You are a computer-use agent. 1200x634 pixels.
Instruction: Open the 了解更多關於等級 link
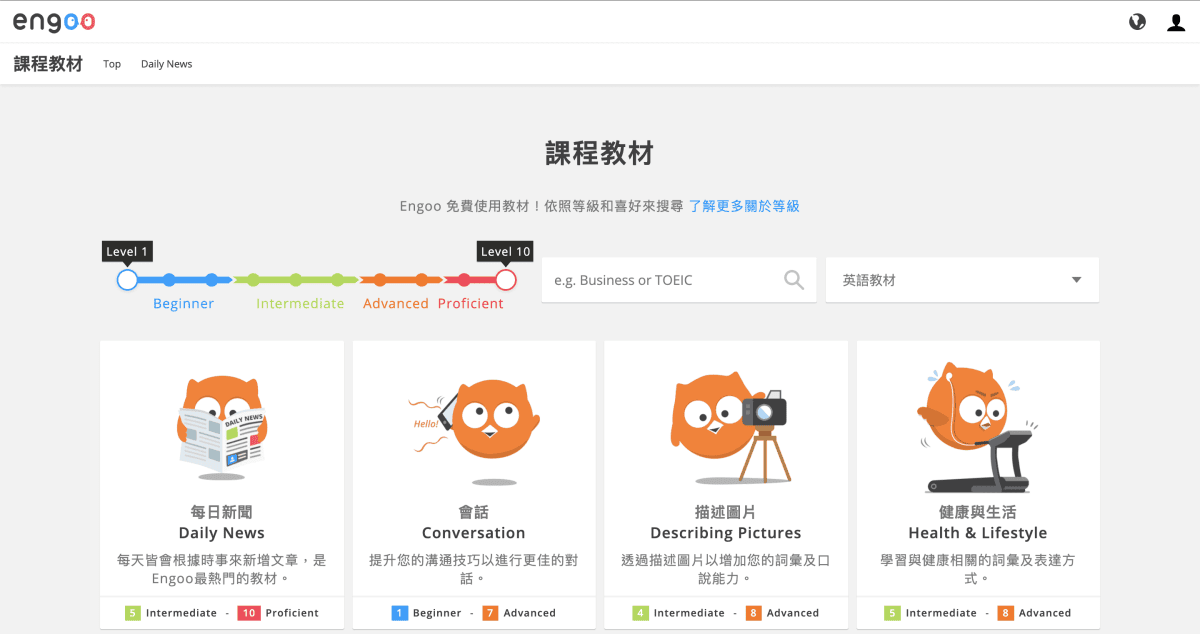coord(744,206)
